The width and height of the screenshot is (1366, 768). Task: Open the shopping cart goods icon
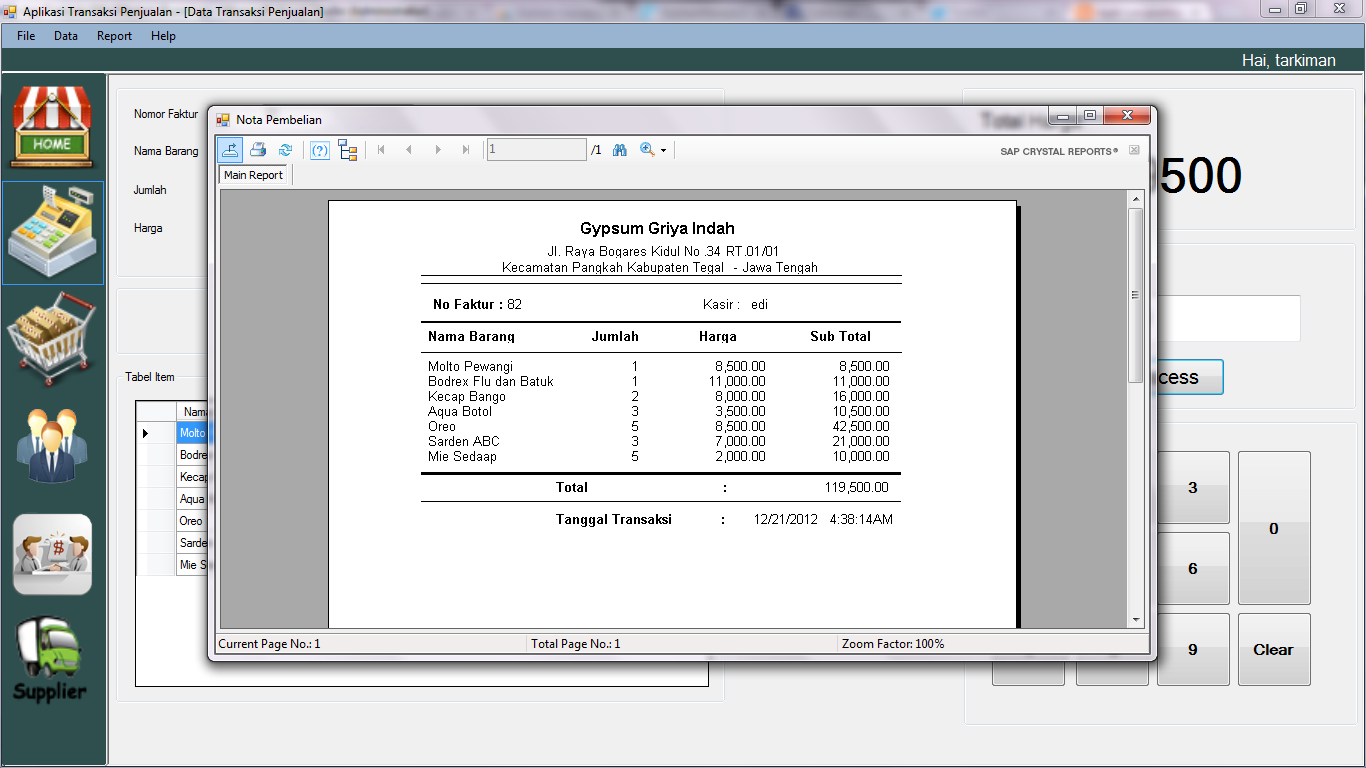click(x=52, y=338)
